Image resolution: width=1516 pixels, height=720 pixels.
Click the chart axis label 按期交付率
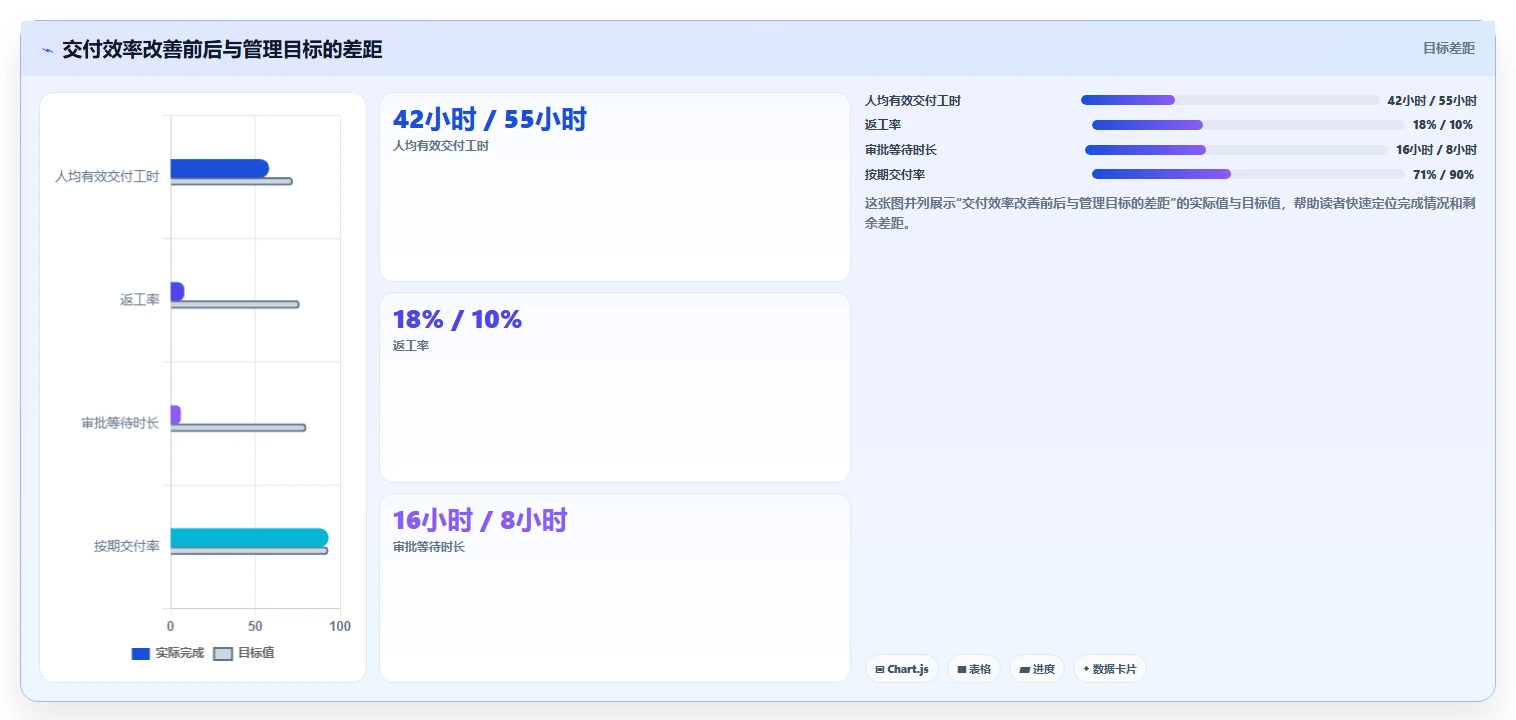[x=127, y=546]
